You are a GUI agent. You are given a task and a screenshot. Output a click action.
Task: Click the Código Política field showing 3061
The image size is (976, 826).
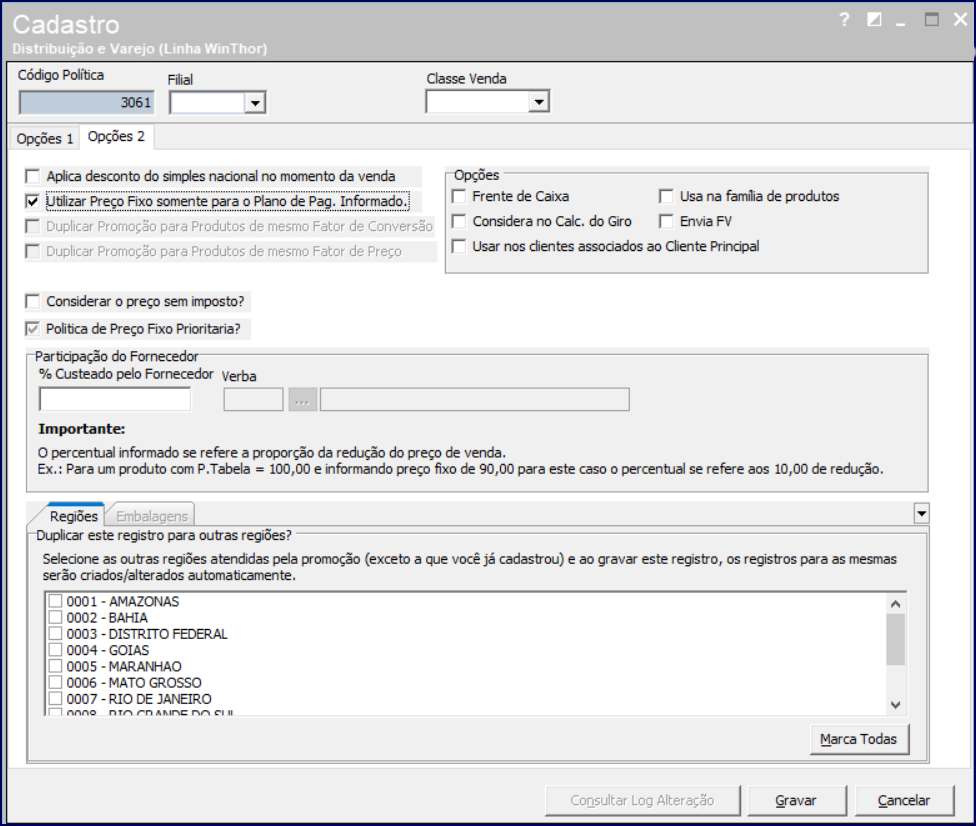[87, 103]
